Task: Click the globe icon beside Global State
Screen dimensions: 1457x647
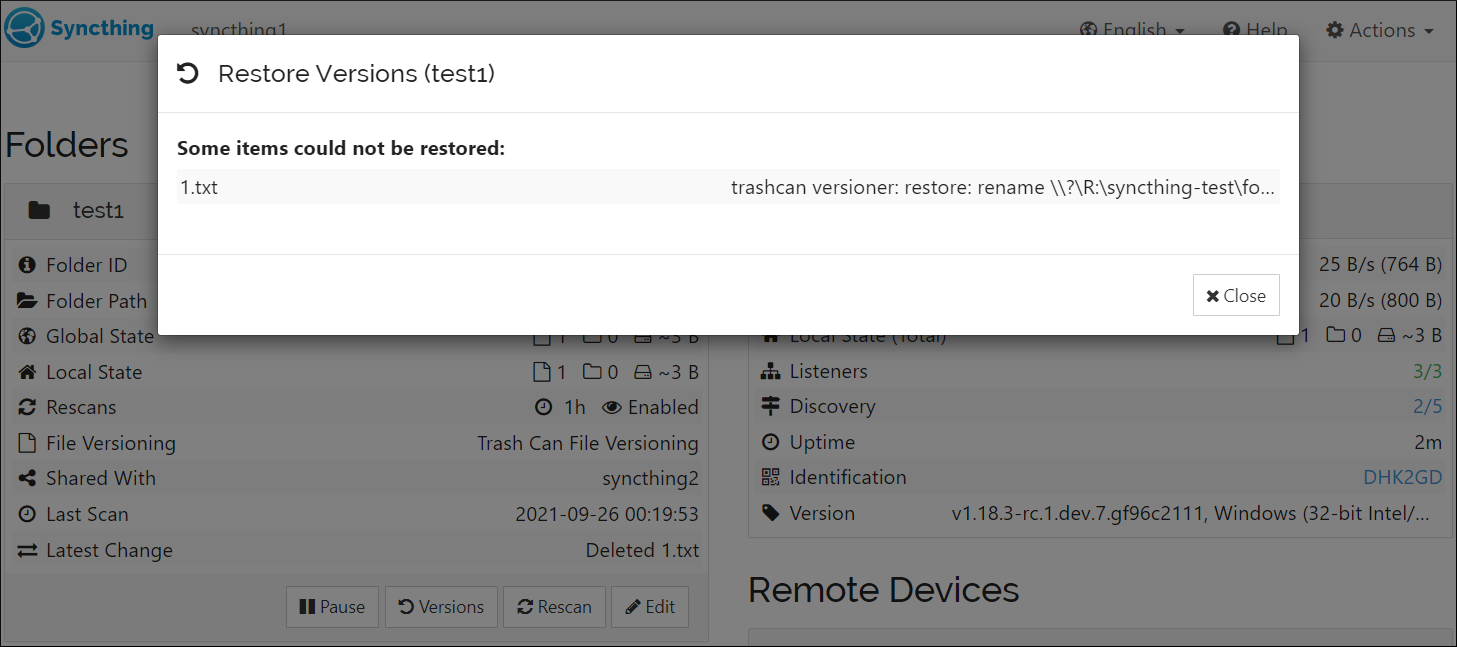Action: [27, 336]
